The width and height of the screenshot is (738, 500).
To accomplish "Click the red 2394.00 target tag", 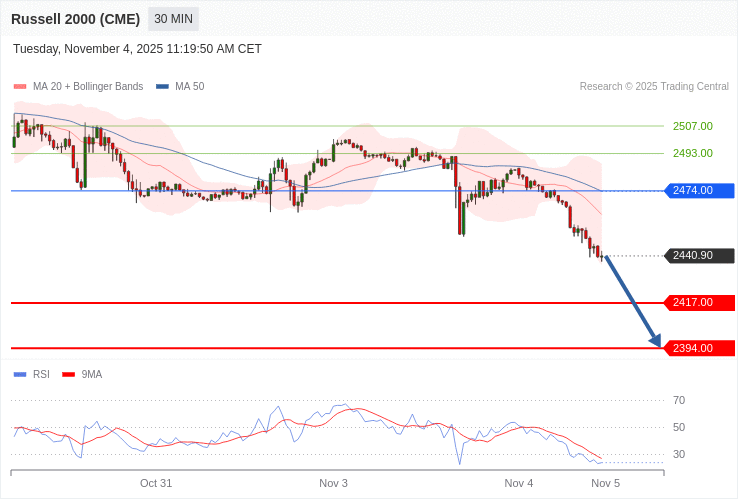I will coord(699,348).
